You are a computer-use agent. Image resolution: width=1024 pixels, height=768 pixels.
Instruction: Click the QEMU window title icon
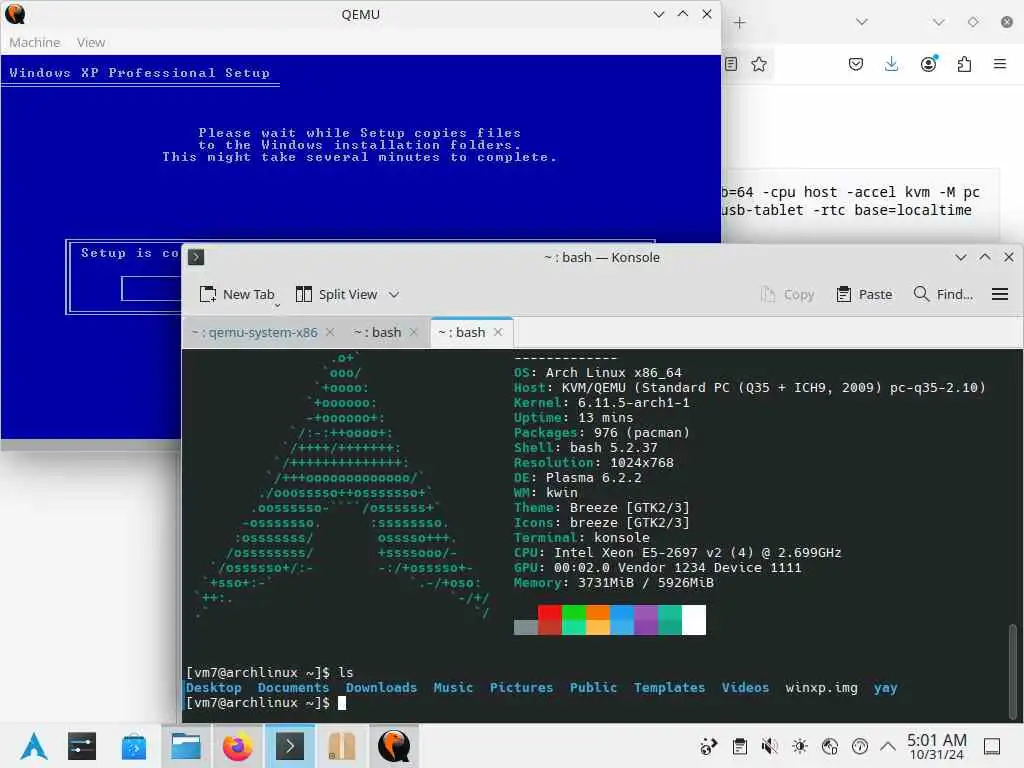pyautogui.click(x=15, y=14)
